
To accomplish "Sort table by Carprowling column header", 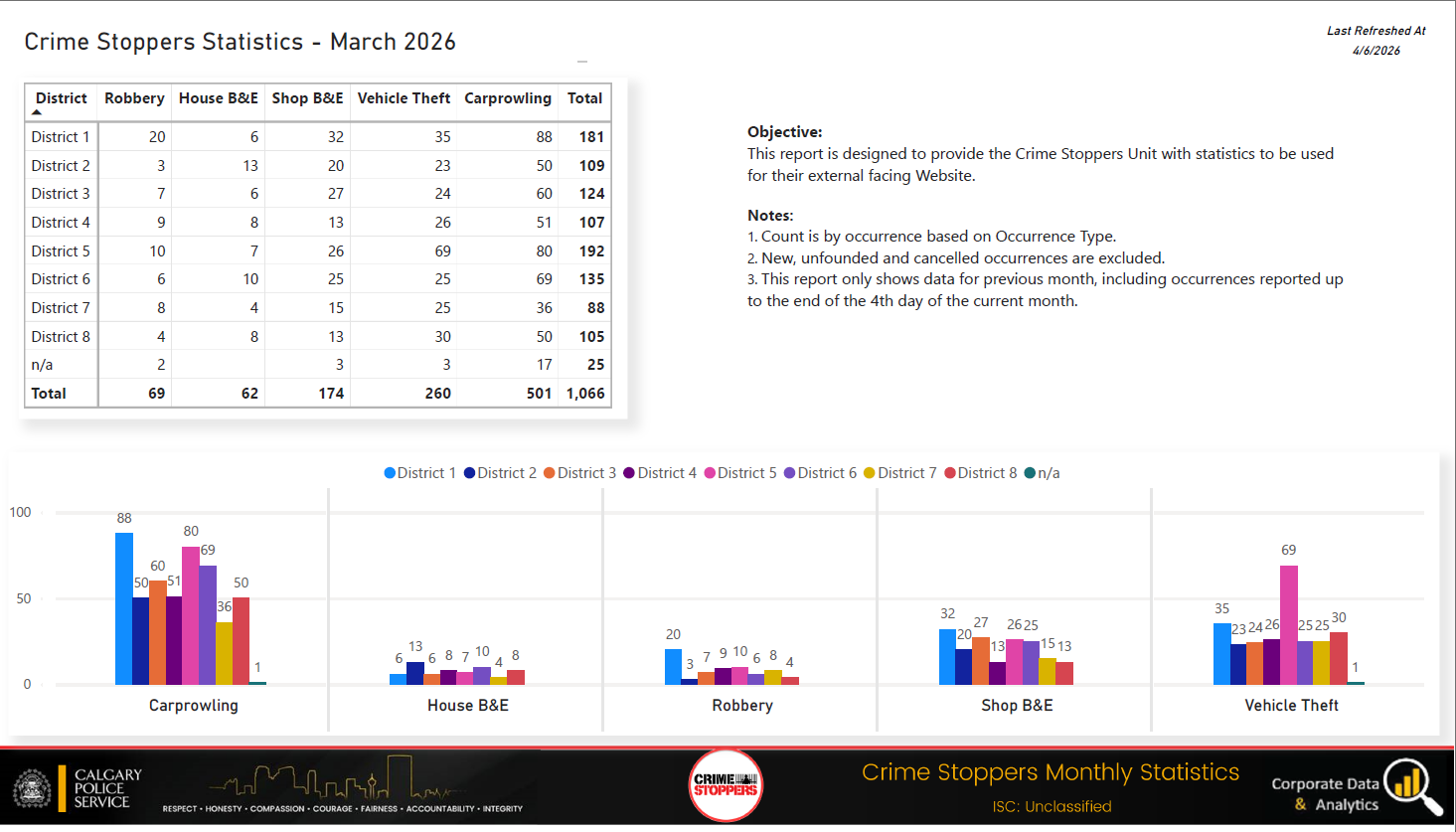I will coord(507,98).
